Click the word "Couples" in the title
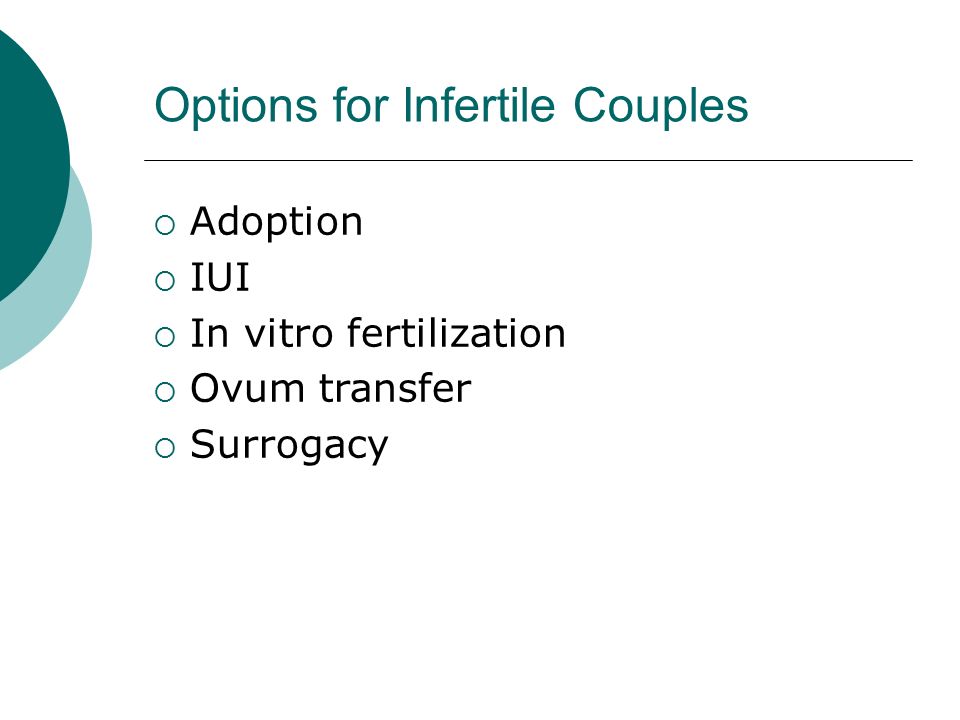Viewport: 960px width, 720px height. [x=661, y=107]
